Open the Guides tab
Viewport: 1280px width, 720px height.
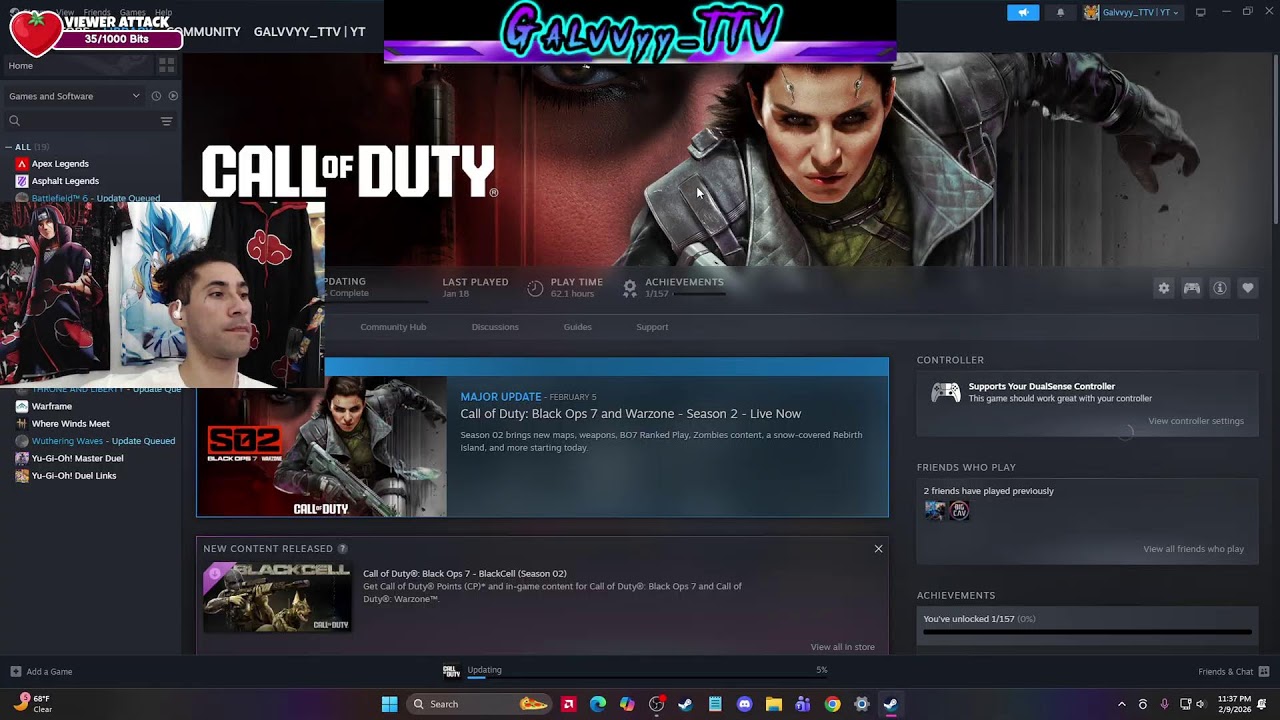click(578, 327)
